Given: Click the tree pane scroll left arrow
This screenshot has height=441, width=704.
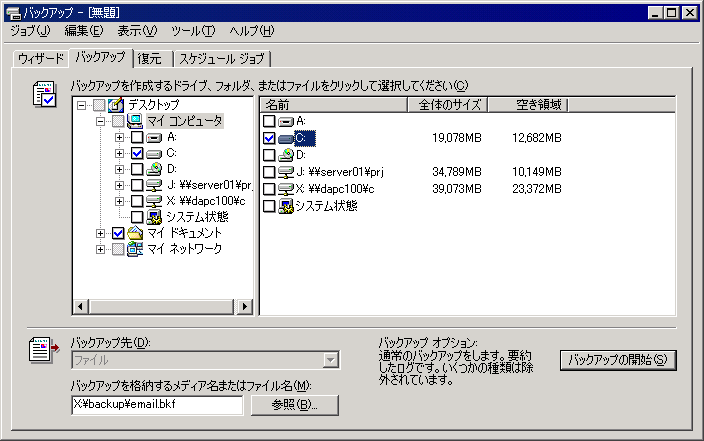Looking at the screenshot, I should pyautogui.click(x=80, y=307).
